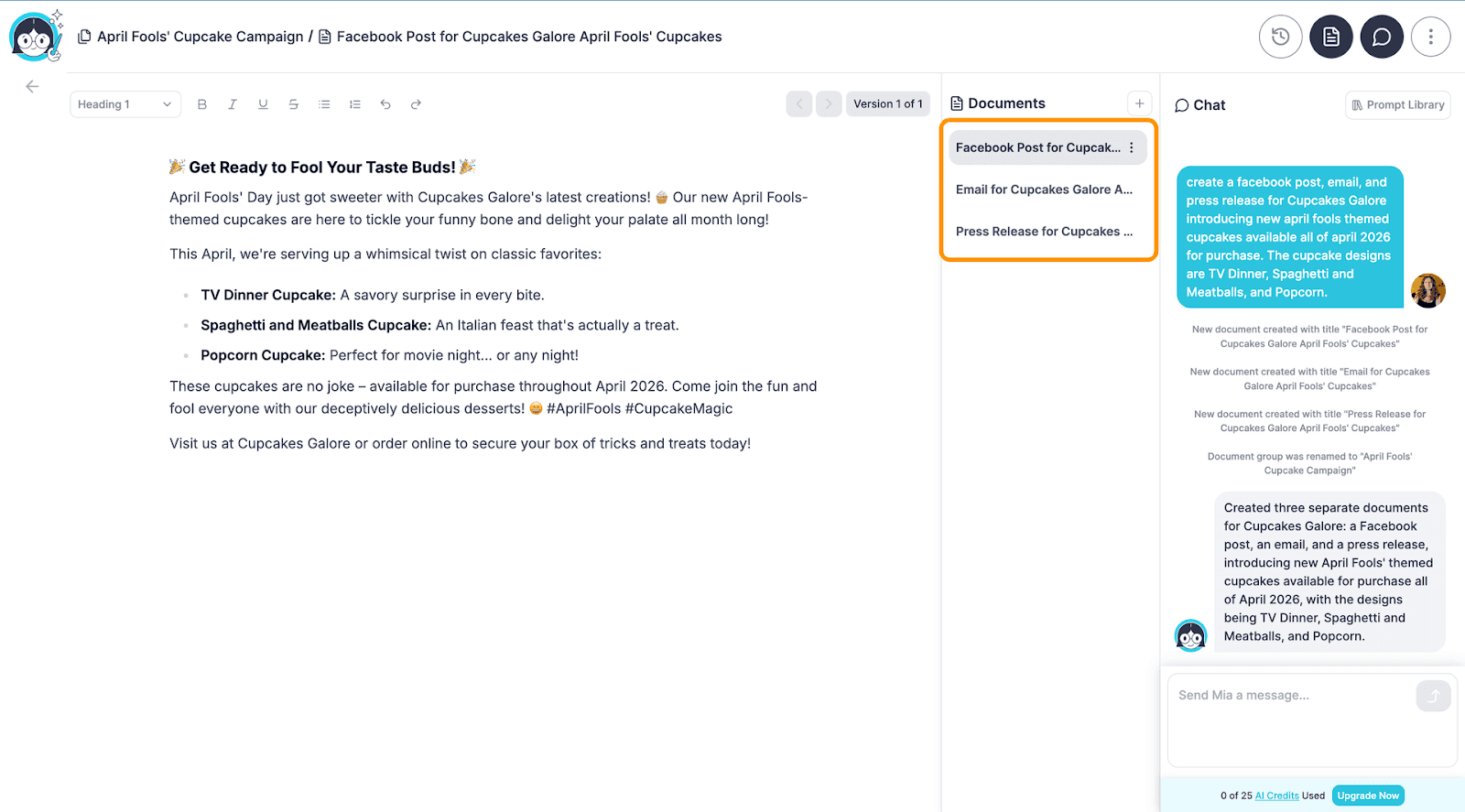Open the Heading 1 style dropdown

(x=125, y=104)
